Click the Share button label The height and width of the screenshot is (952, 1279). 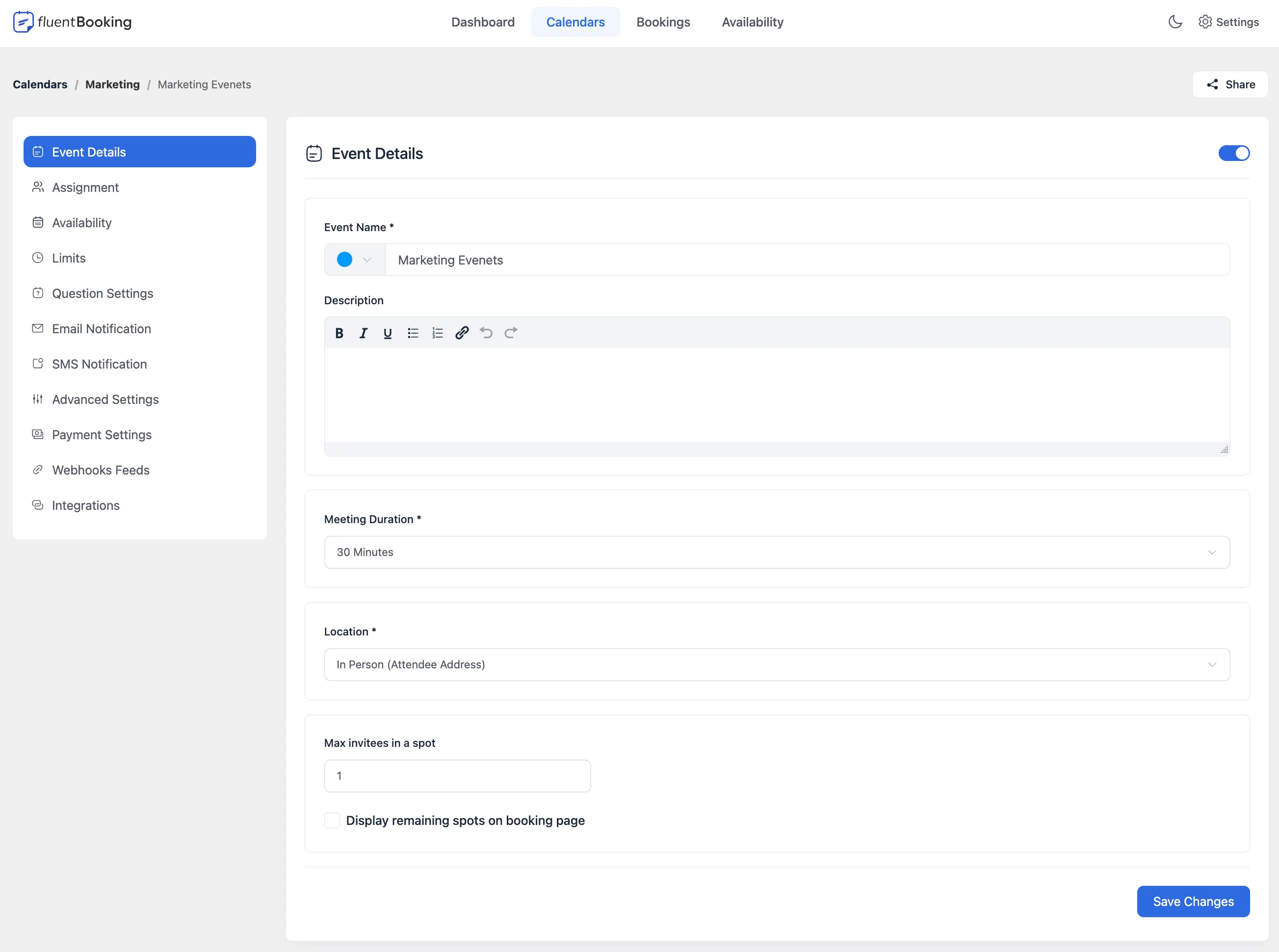(x=1240, y=84)
